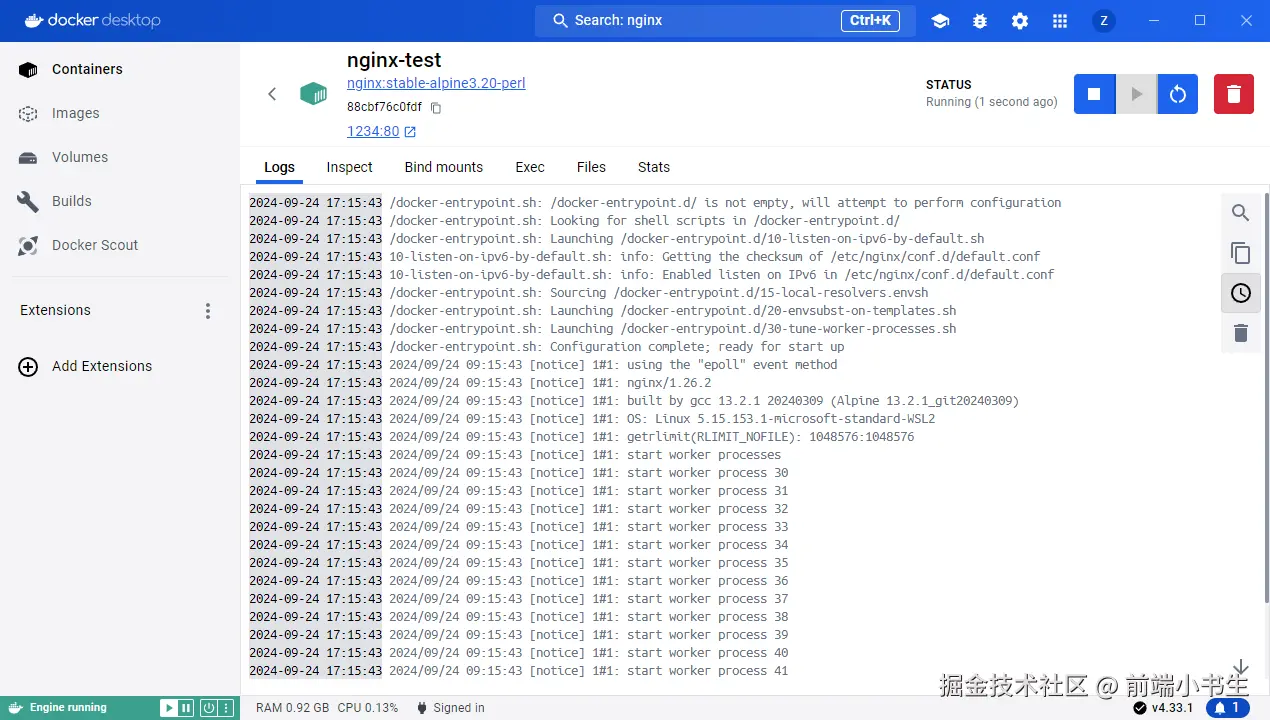Delete the nginx-test container
The height and width of the screenshot is (720, 1270).
1234,94
